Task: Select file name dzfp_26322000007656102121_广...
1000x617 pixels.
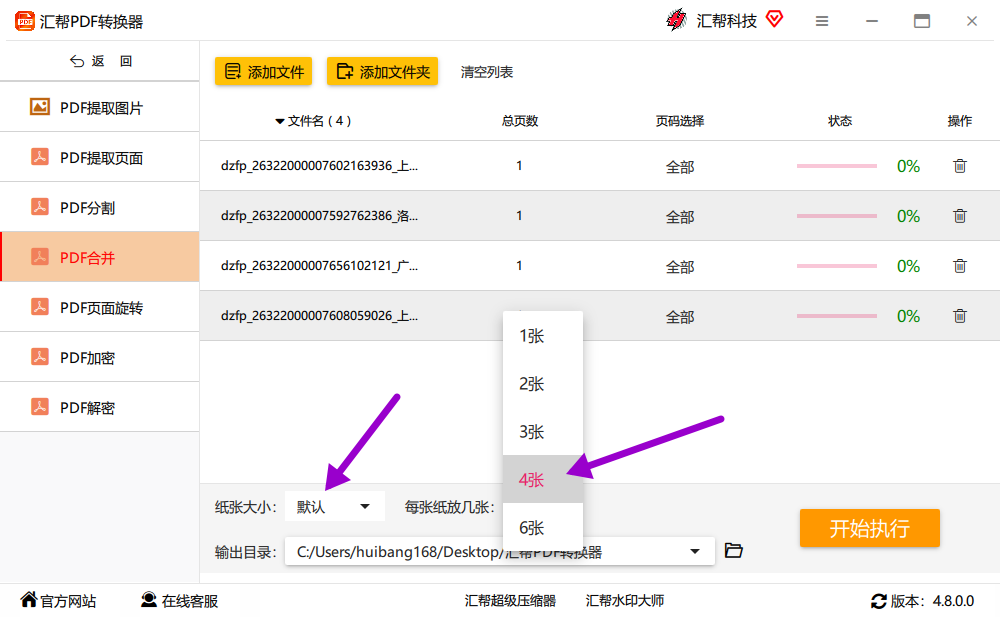Action: tap(320, 265)
